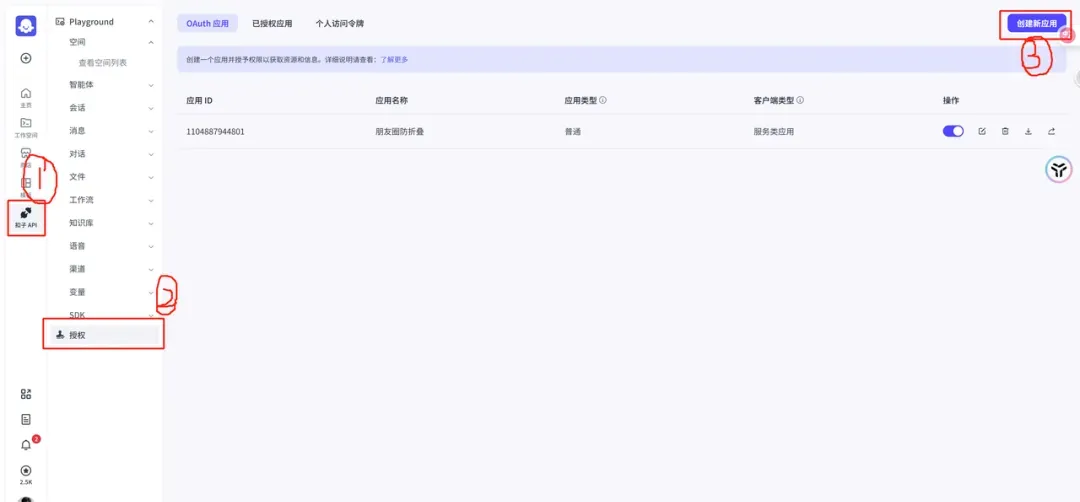This screenshot has width=1080, height=502.
Task: Click the plus create icon in left rail
Action: pyautogui.click(x=26, y=58)
